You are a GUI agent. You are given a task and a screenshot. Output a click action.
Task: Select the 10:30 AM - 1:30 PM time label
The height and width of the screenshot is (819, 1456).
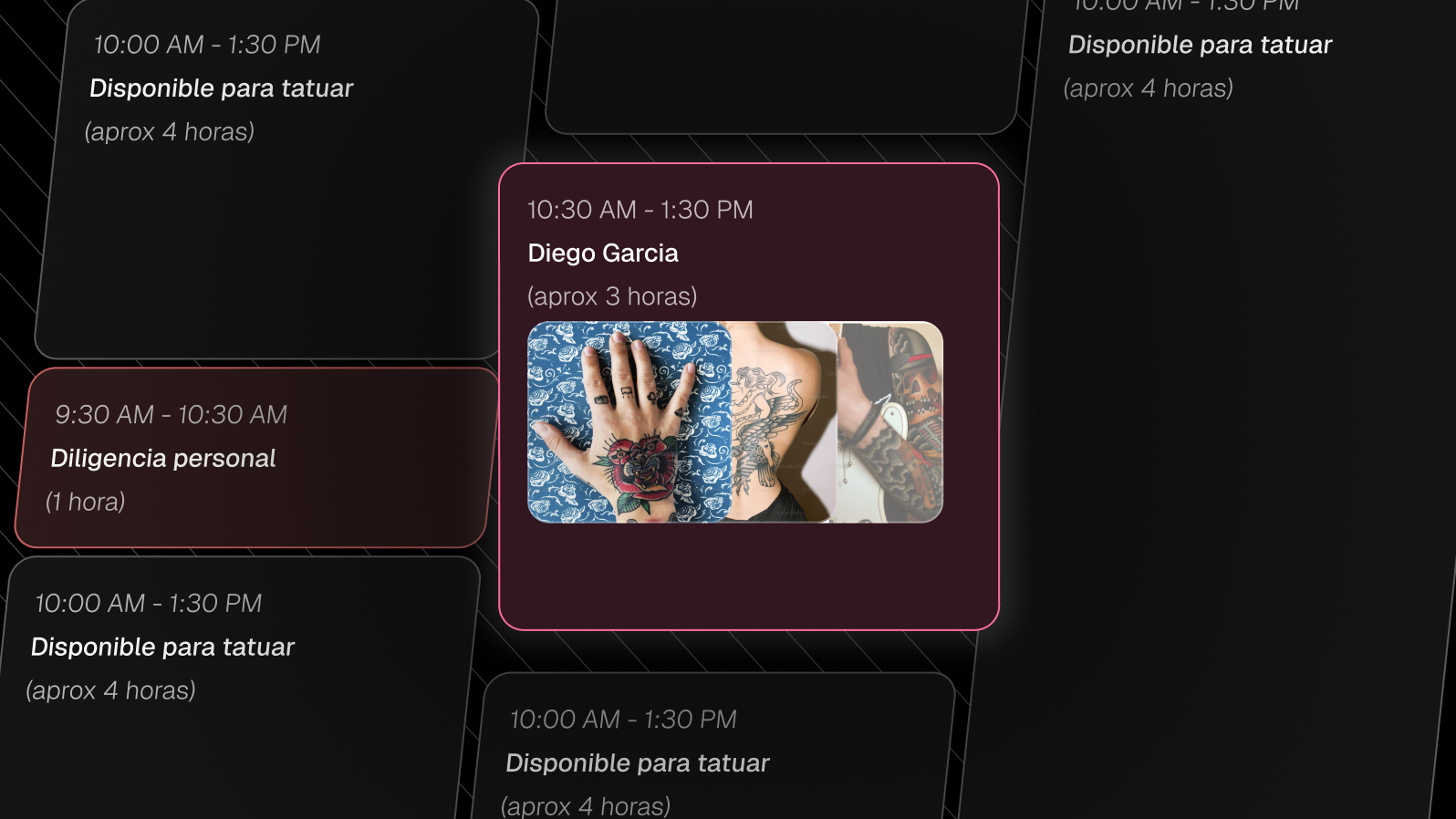click(x=640, y=210)
